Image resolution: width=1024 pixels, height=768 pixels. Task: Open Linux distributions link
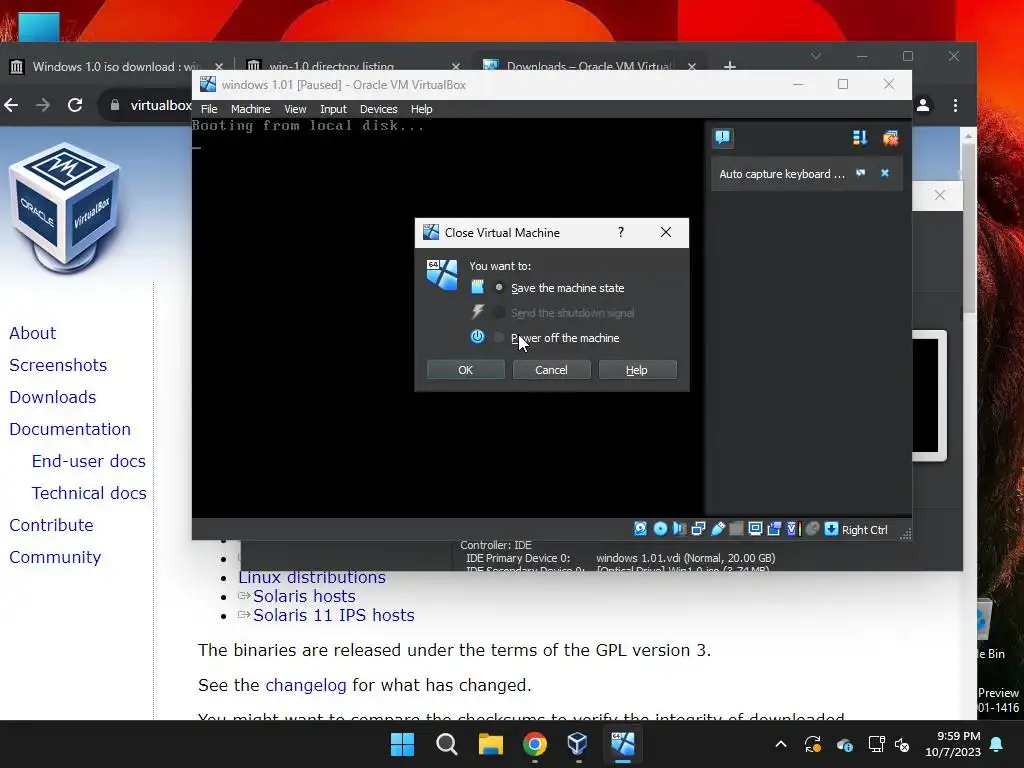pos(312,577)
